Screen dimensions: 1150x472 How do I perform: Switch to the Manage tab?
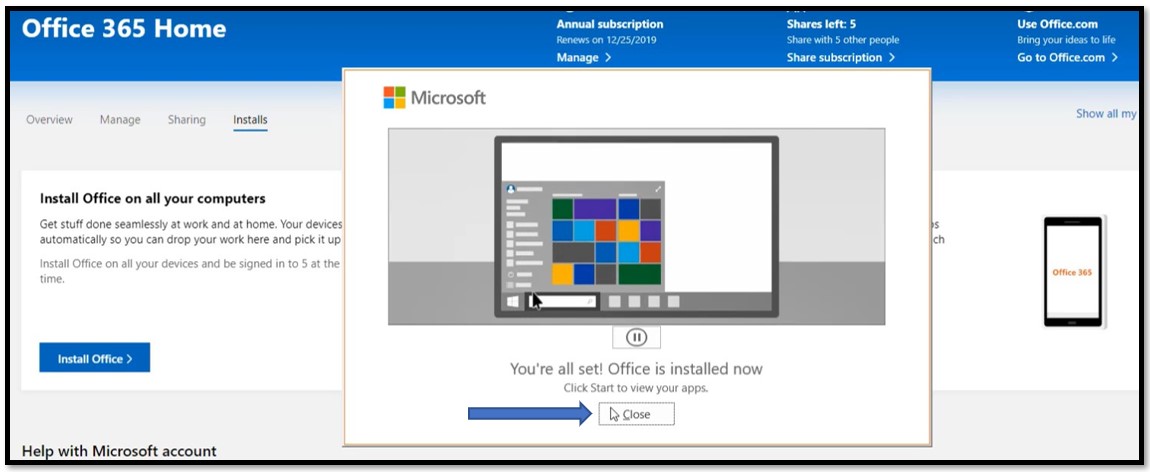(x=120, y=119)
